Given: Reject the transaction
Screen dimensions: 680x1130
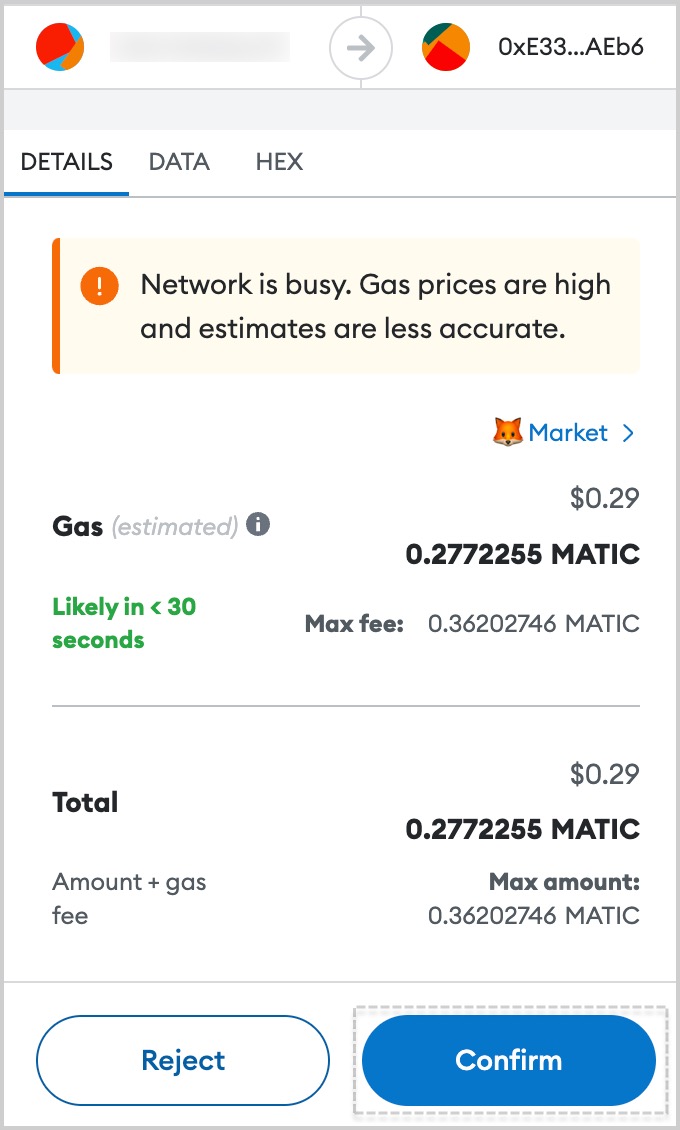Looking at the screenshot, I should pyautogui.click(x=183, y=1060).
